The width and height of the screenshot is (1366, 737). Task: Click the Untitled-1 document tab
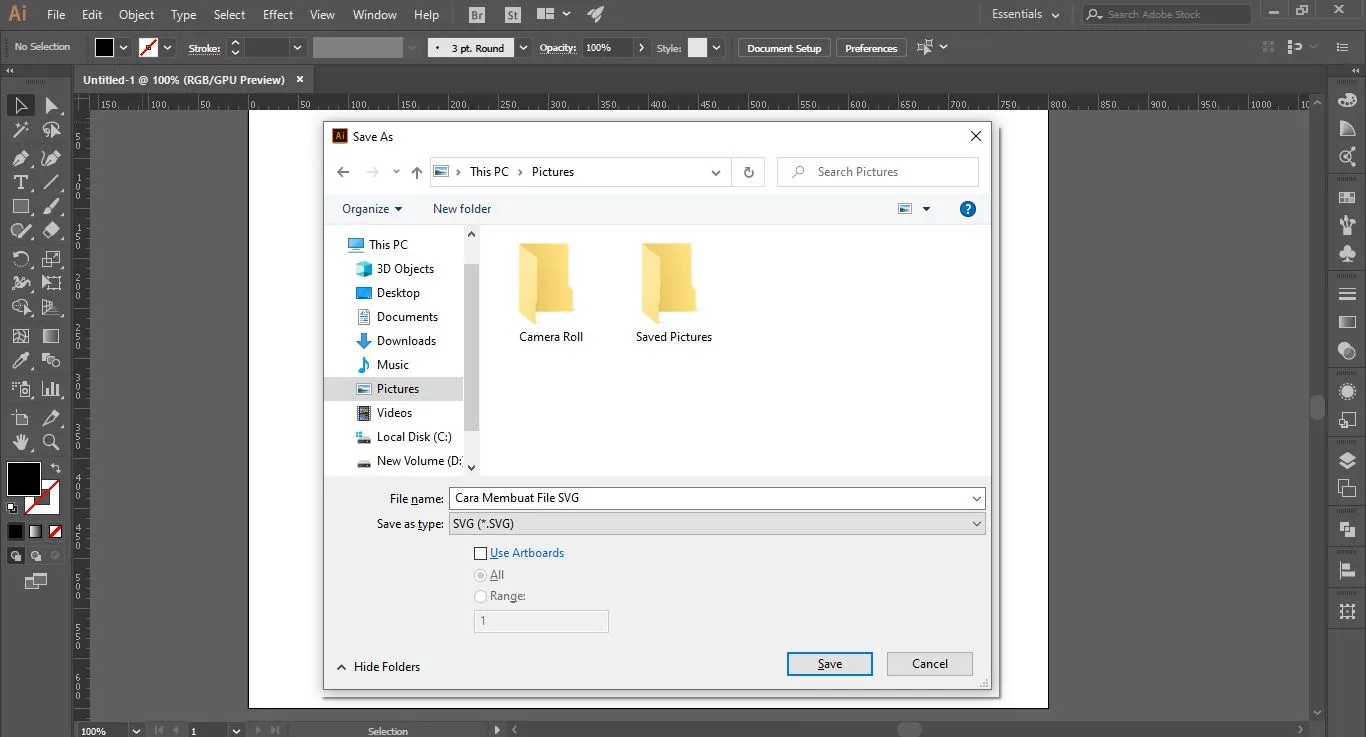coord(185,79)
